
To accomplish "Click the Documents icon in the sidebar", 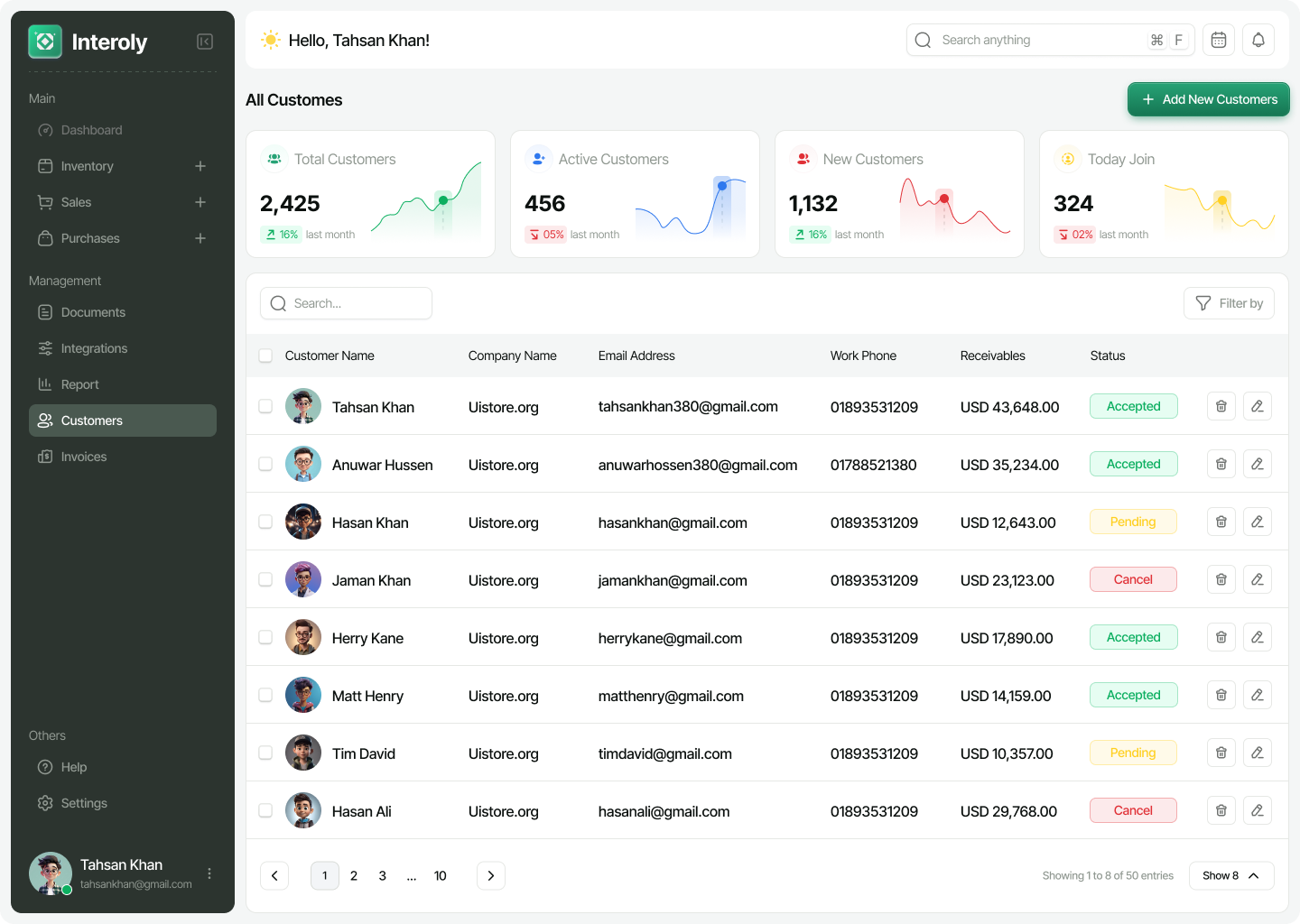I will (45, 312).
